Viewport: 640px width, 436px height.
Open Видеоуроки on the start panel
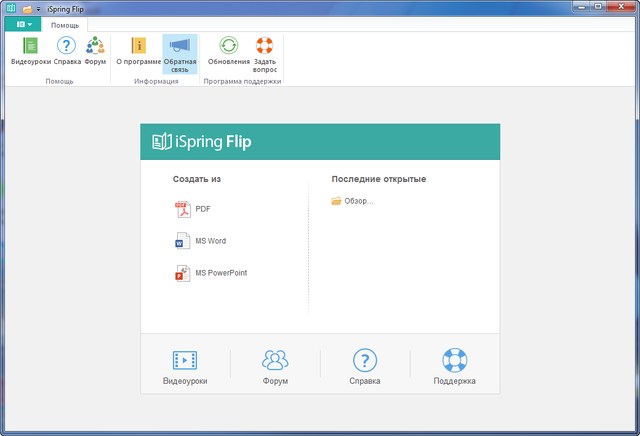coord(185,367)
